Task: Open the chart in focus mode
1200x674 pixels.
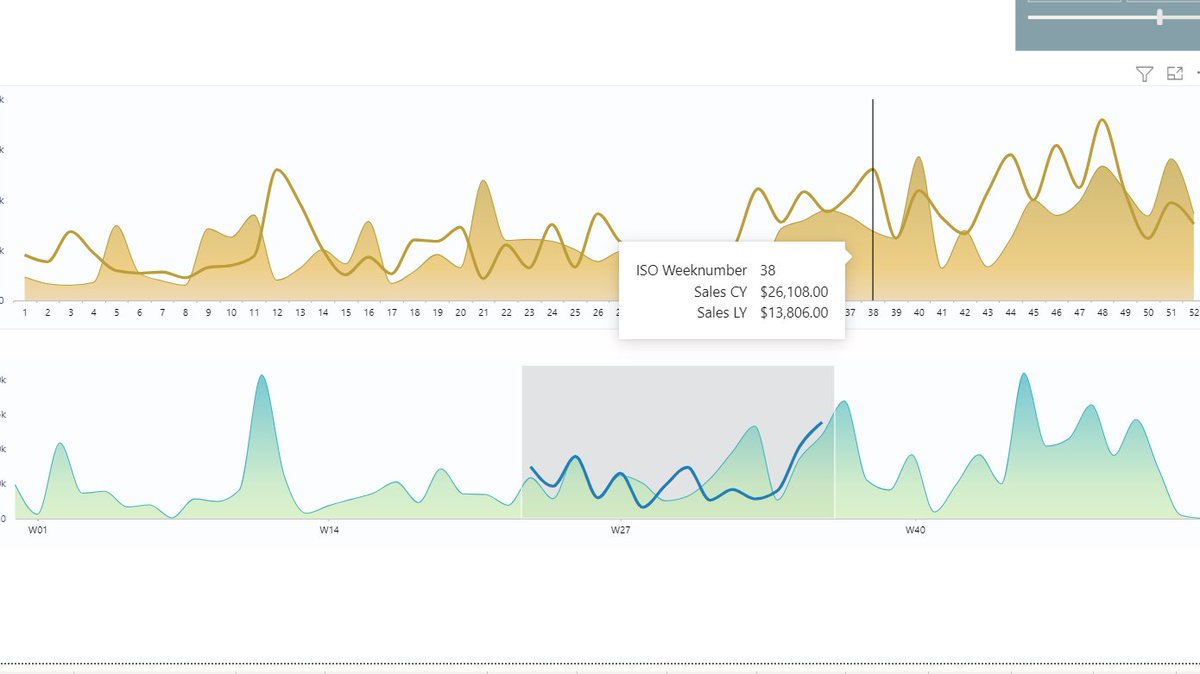Action: (1175, 73)
